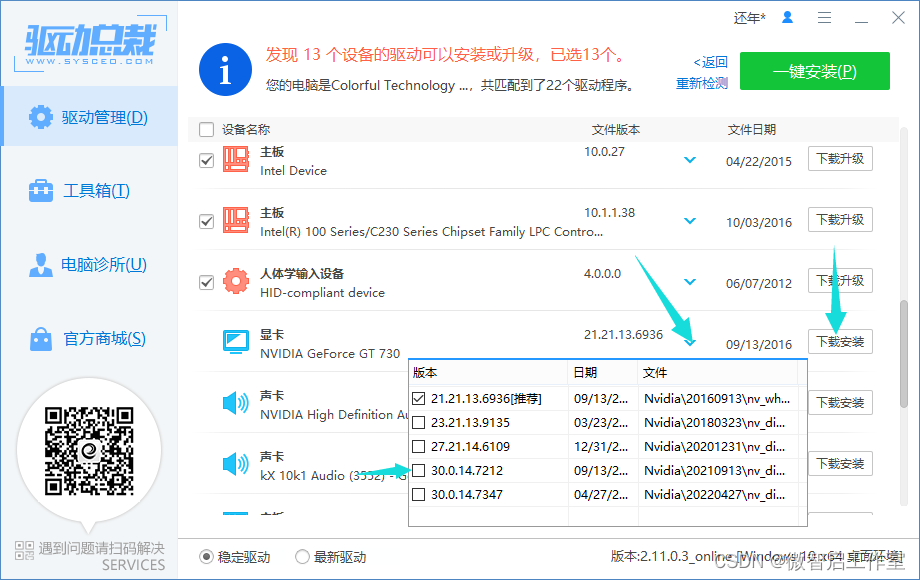920x580 pixels.
Task: Click 下载升级 for HID-compliant device
Action: pyautogui.click(x=840, y=280)
